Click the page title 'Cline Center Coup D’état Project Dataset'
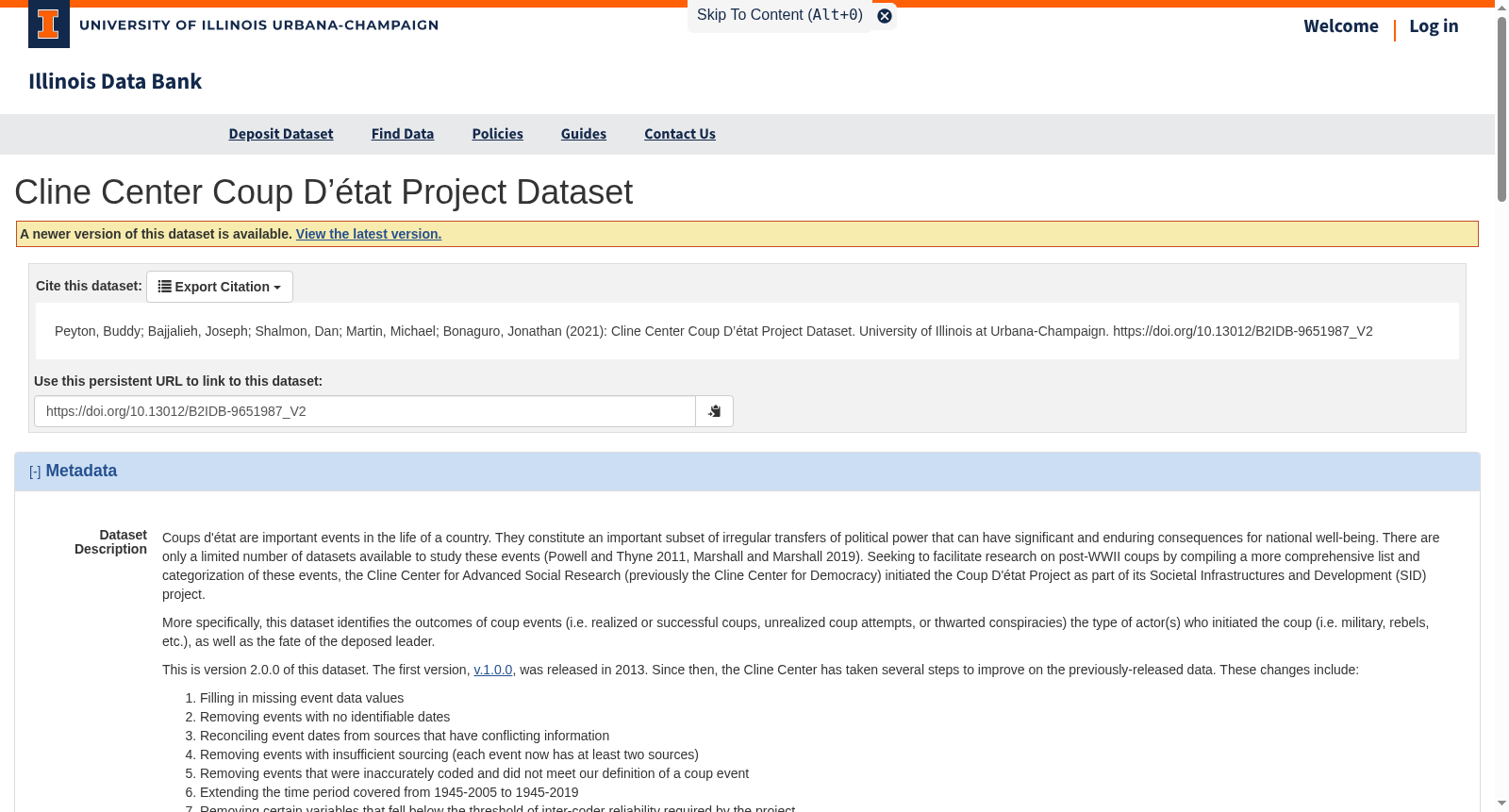Viewport: 1509px width, 812px height. click(323, 192)
